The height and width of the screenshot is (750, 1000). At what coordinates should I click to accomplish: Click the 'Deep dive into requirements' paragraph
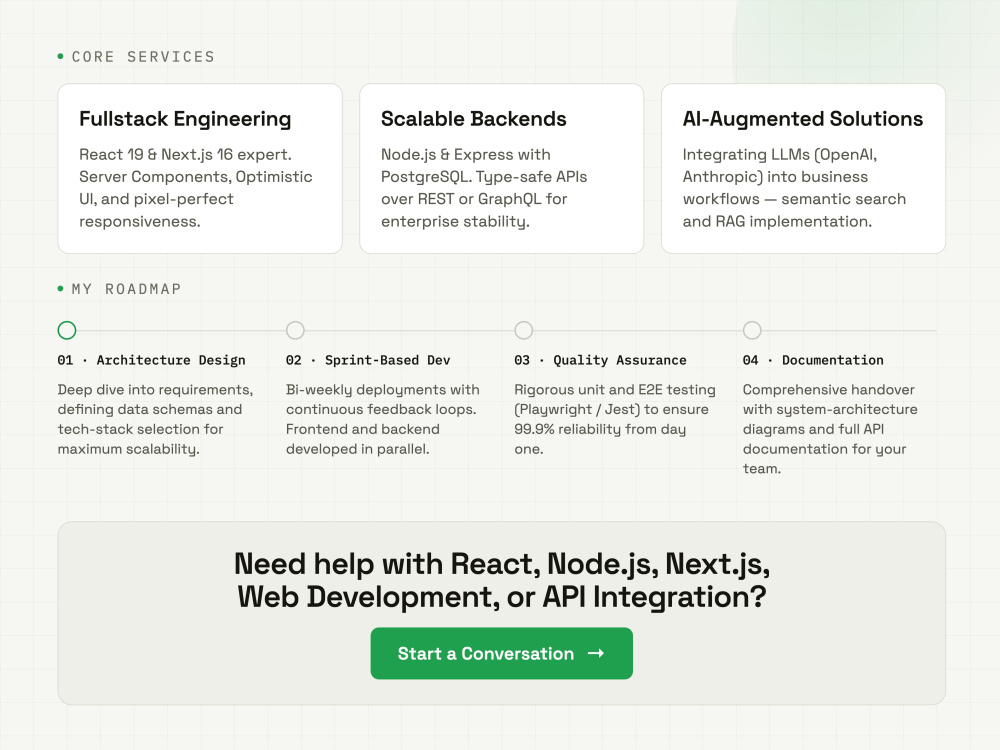click(x=156, y=419)
